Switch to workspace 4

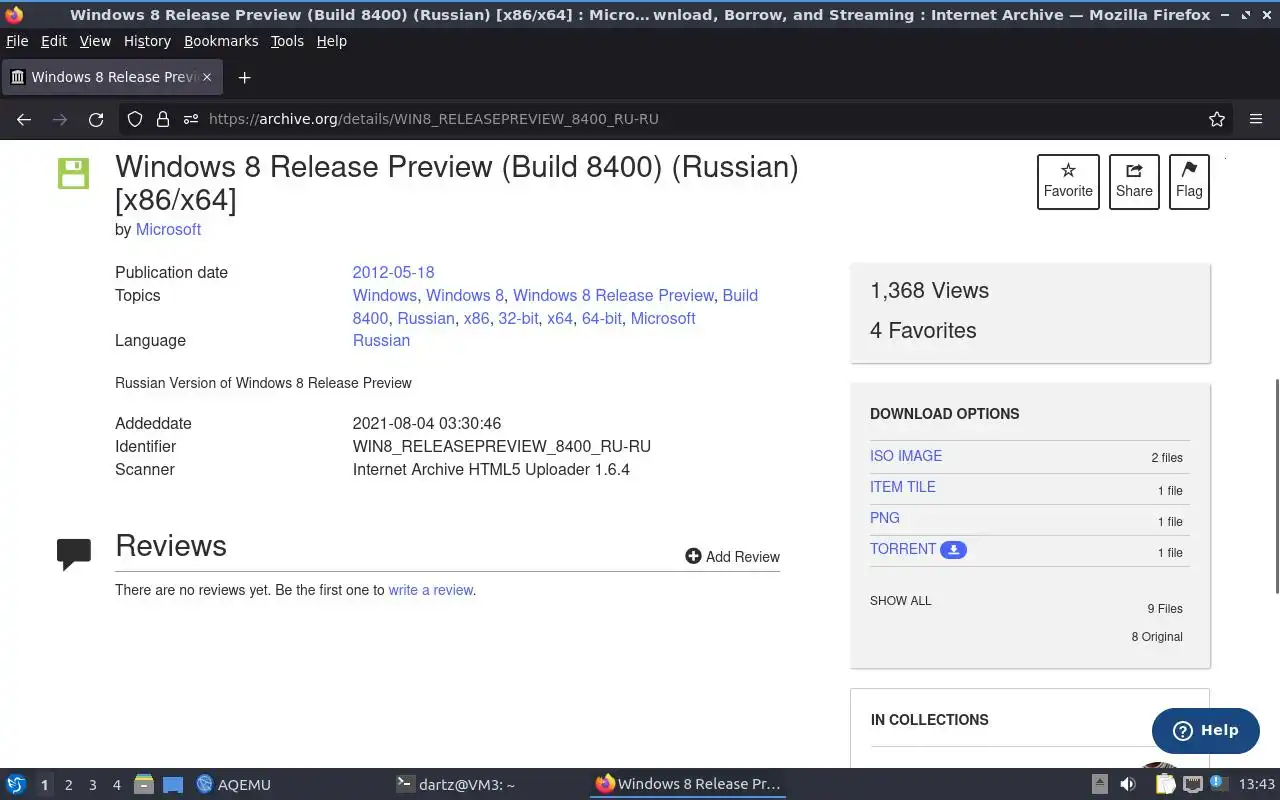pos(116,785)
